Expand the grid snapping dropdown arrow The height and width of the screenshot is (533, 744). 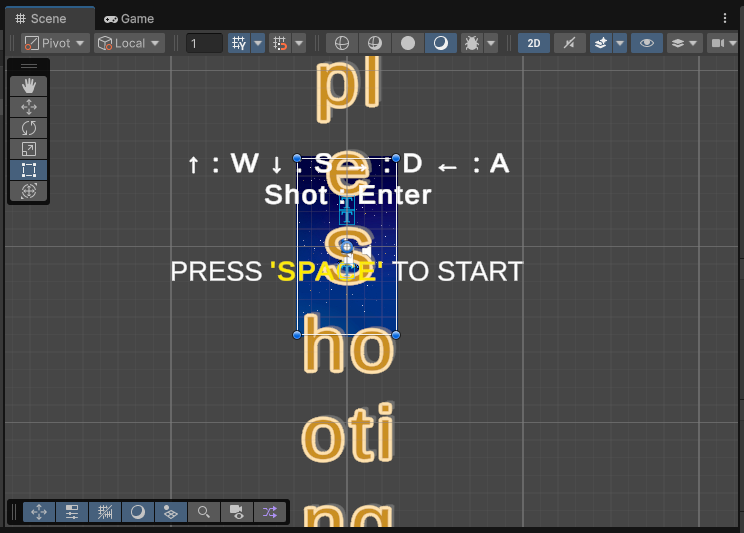click(x=258, y=43)
